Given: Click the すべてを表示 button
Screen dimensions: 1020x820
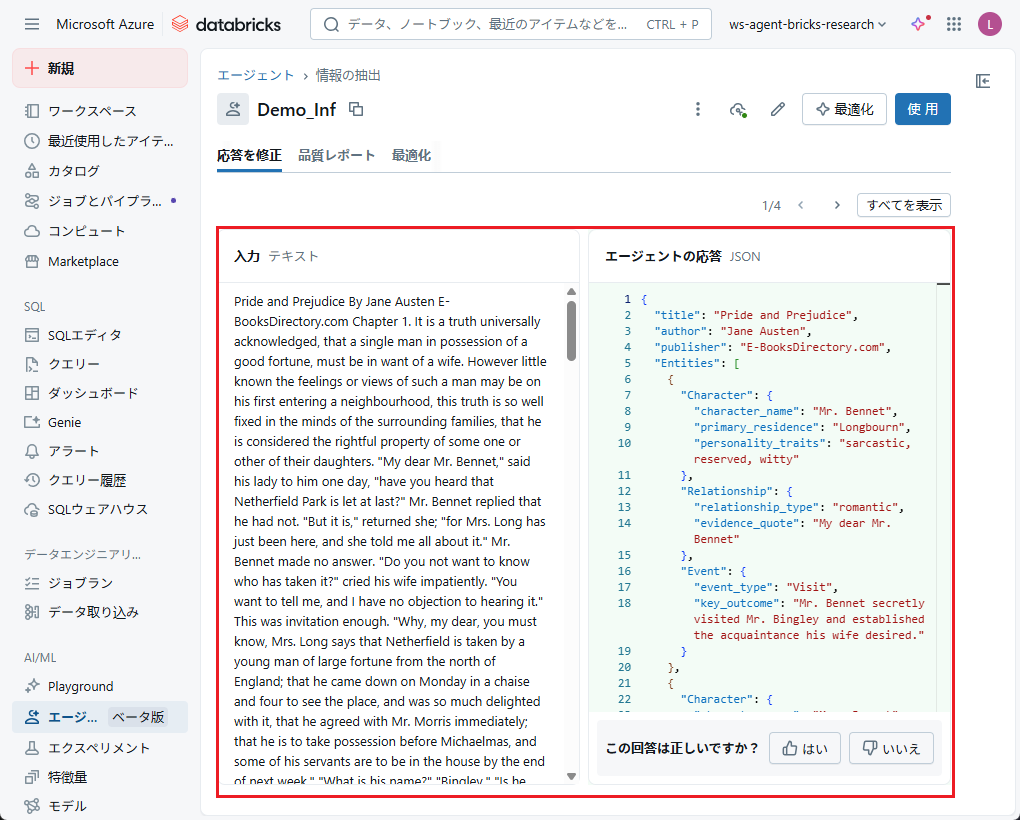Looking at the screenshot, I should coord(903,205).
